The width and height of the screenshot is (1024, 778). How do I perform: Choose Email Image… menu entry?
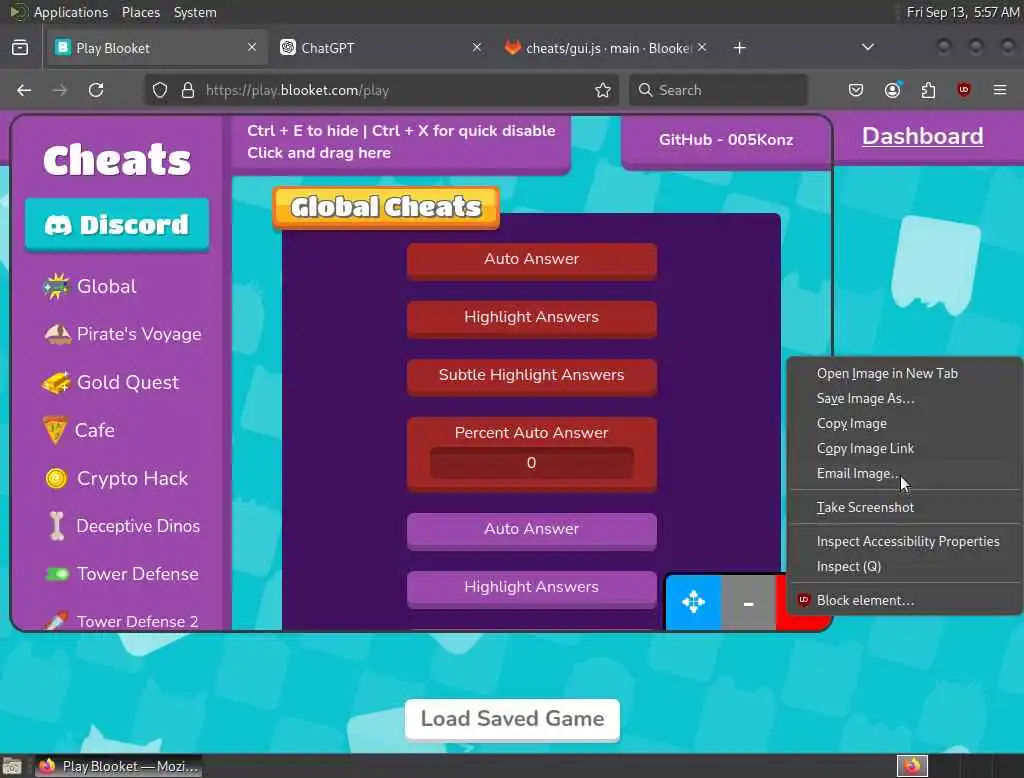pyautogui.click(x=904, y=474)
